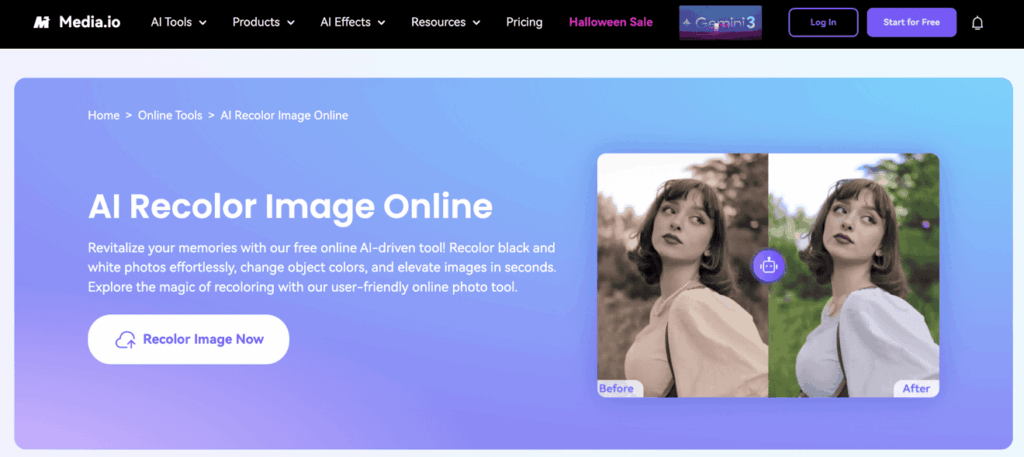Viewport: 1024px width, 457px height.
Task: Go to the Pricing page
Action: click(x=524, y=22)
